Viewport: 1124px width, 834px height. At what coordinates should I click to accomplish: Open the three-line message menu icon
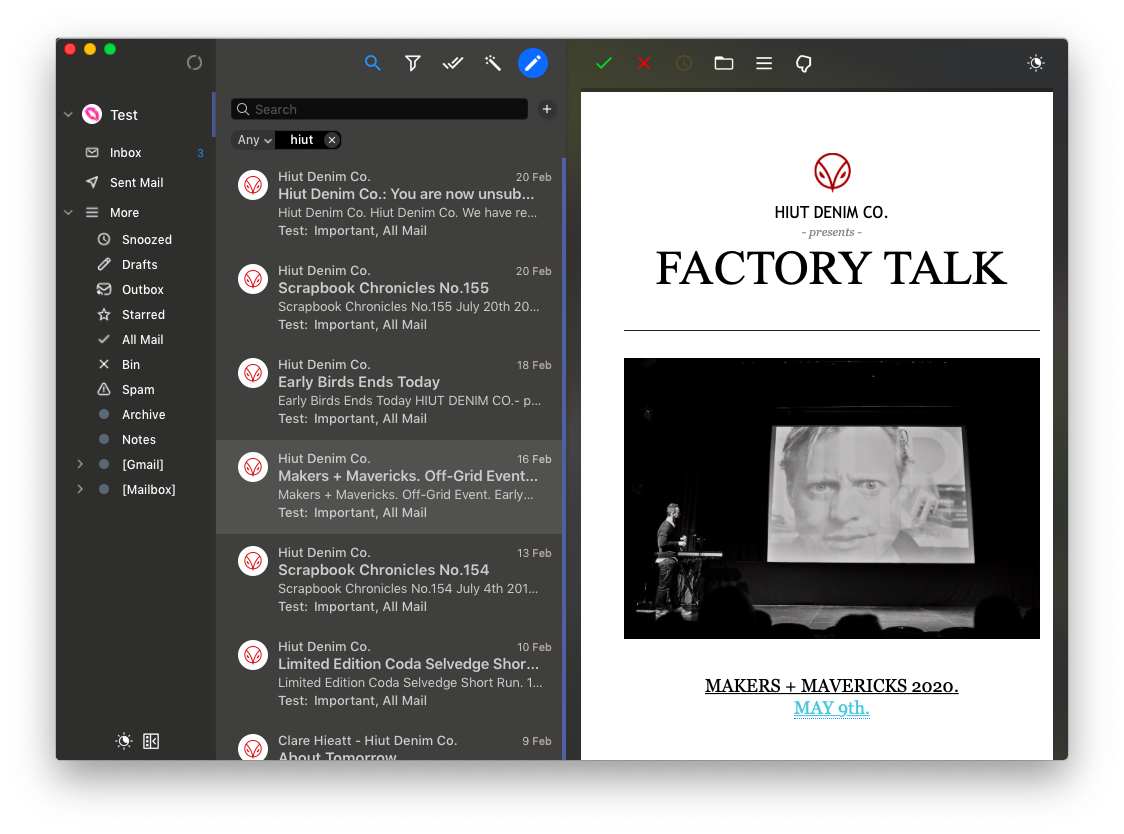coord(764,63)
